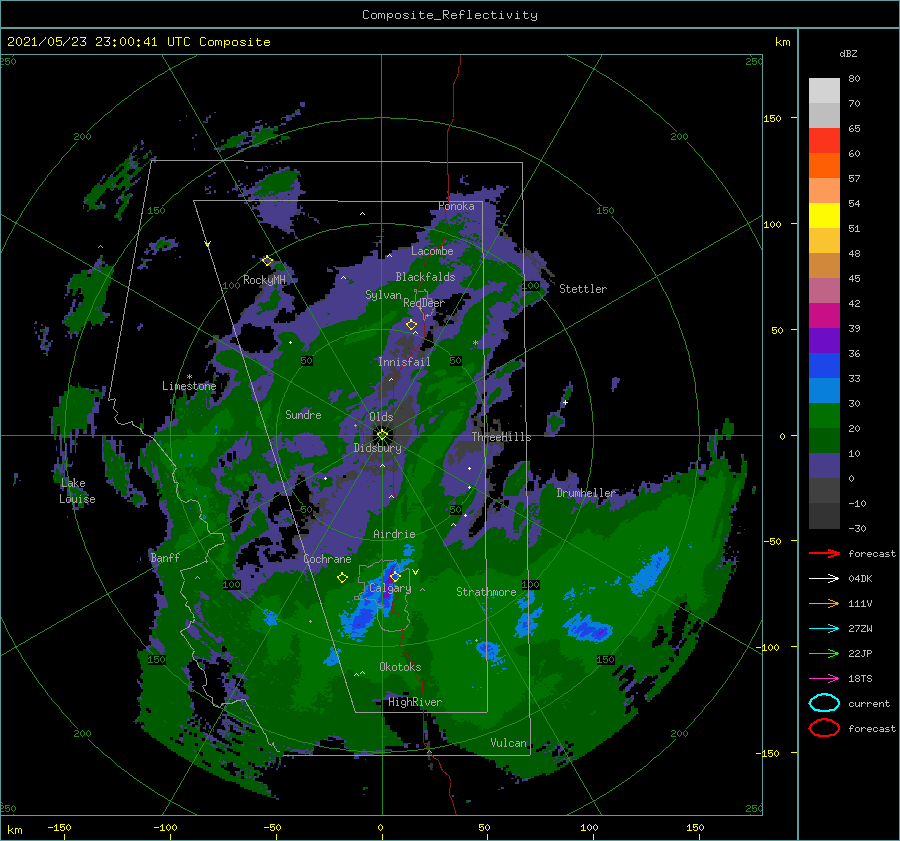The height and width of the screenshot is (841, 900).
Task: Click the Drumheller label
Action: pyautogui.click(x=586, y=493)
